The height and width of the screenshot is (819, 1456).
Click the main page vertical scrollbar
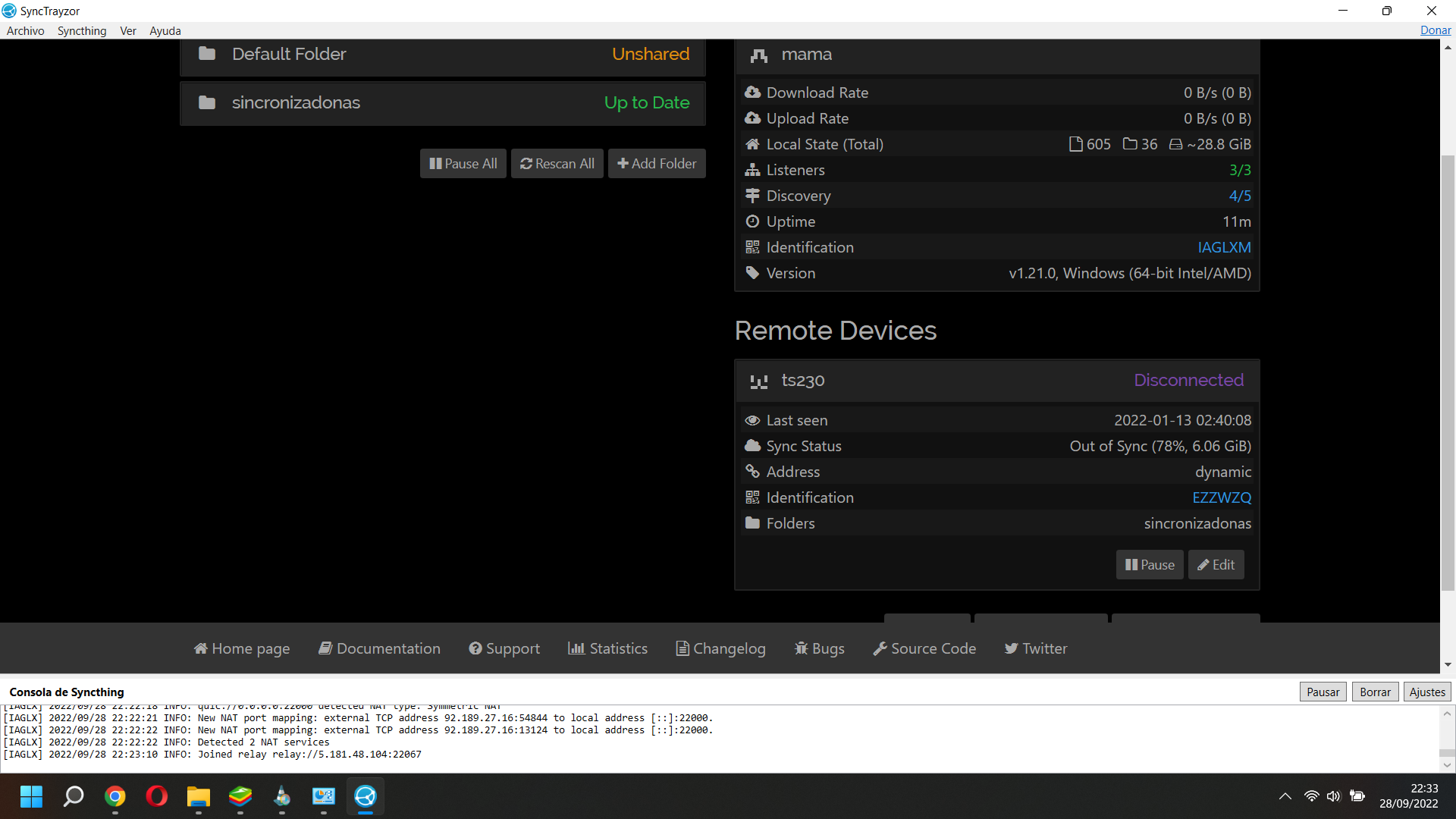tap(1448, 372)
